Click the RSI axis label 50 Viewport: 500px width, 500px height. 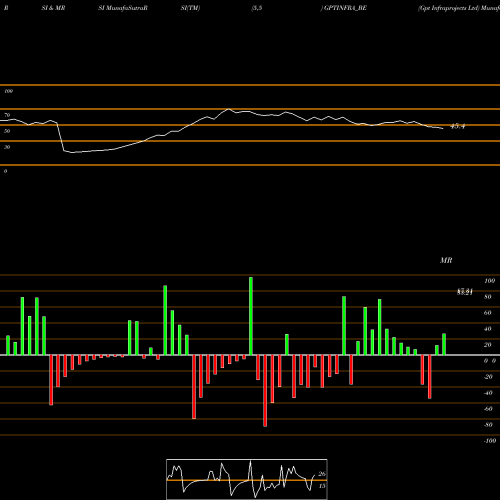point(7,131)
